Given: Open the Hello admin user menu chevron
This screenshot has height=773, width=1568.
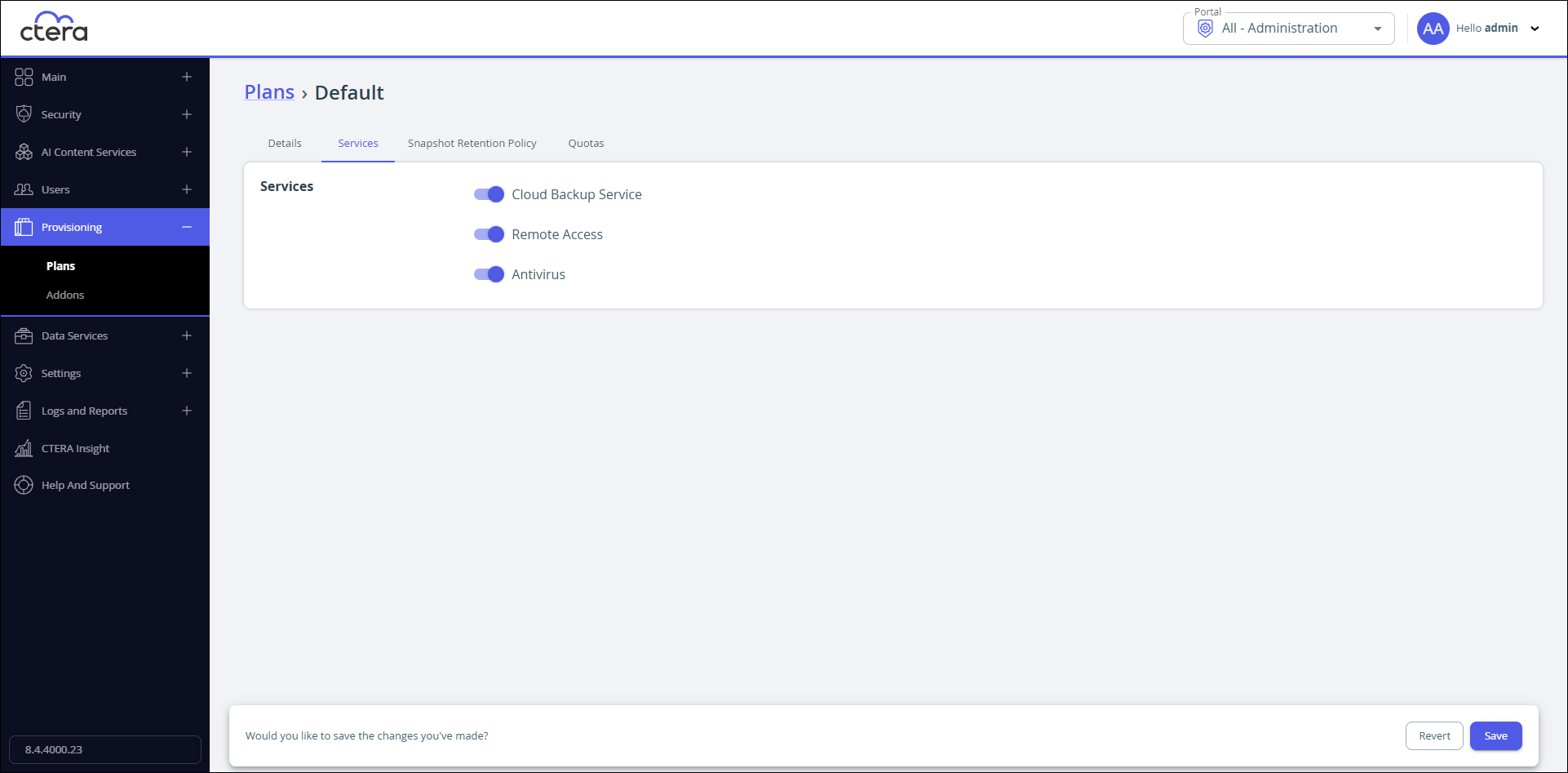Looking at the screenshot, I should point(1535,29).
